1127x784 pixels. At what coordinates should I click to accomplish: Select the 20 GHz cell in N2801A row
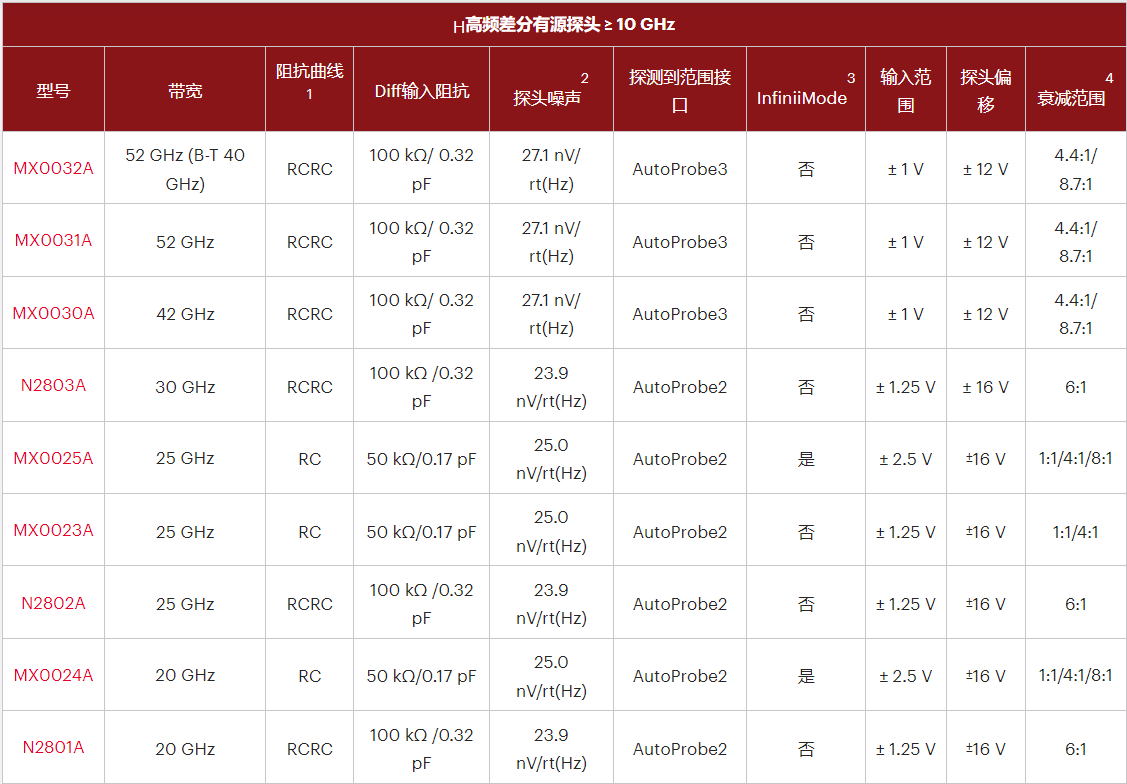tap(185, 749)
